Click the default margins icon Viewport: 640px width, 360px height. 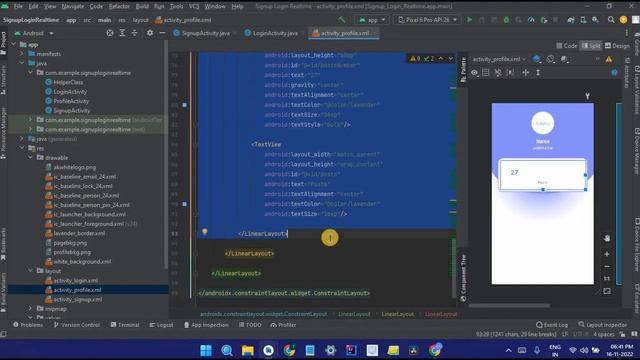click(x=511, y=73)
